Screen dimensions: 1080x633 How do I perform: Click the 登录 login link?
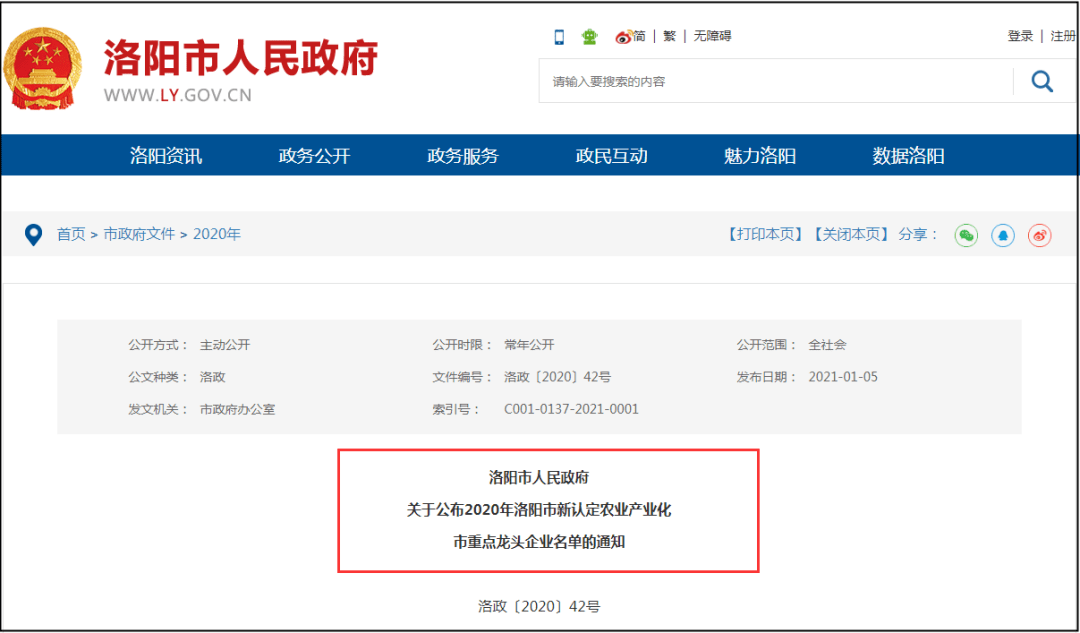[x=1020, y=37]
